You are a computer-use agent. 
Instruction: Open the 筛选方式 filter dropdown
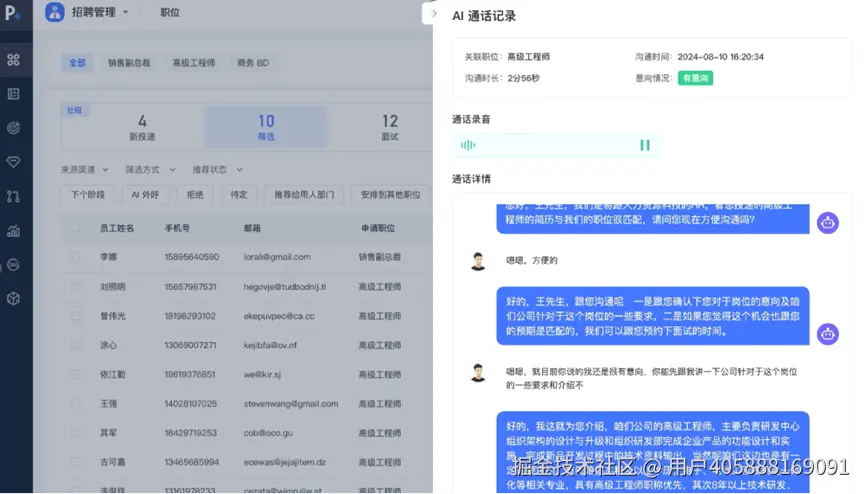tap(150, 169)
